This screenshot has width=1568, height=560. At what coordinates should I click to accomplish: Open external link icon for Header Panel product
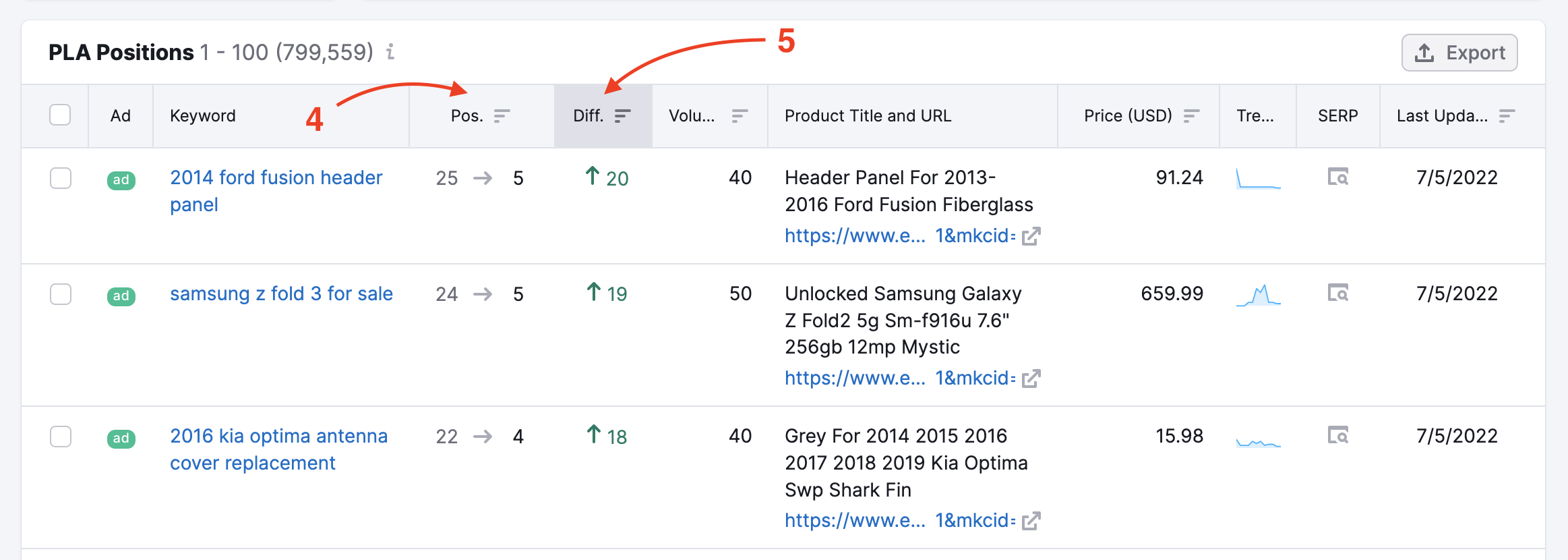coord(1031,236)
